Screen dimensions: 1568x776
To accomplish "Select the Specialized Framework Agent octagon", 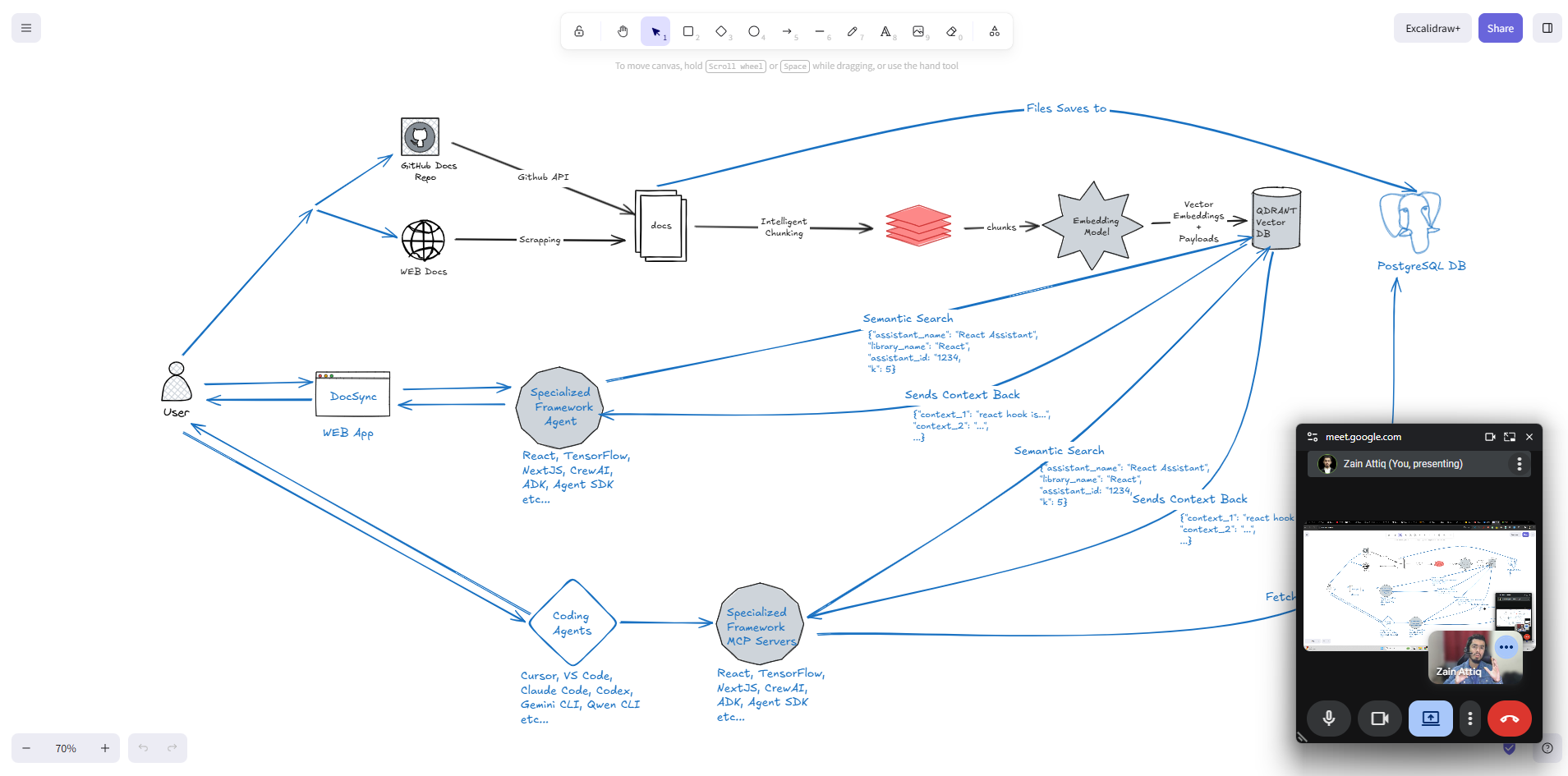I will coord(560,407).
